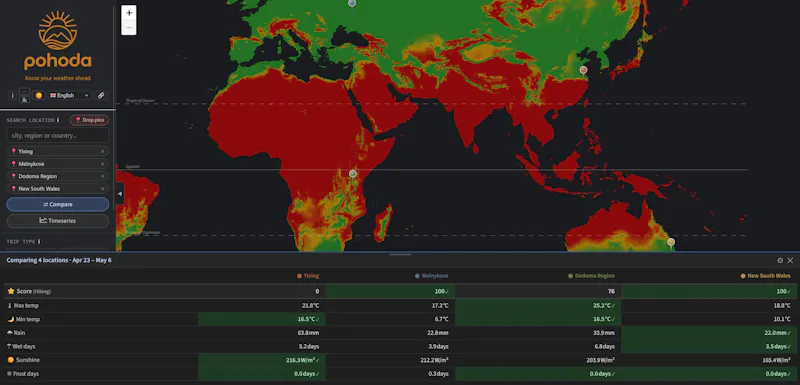Click the Dodoma Region column header
800x385 pixels.
(591, 276)
